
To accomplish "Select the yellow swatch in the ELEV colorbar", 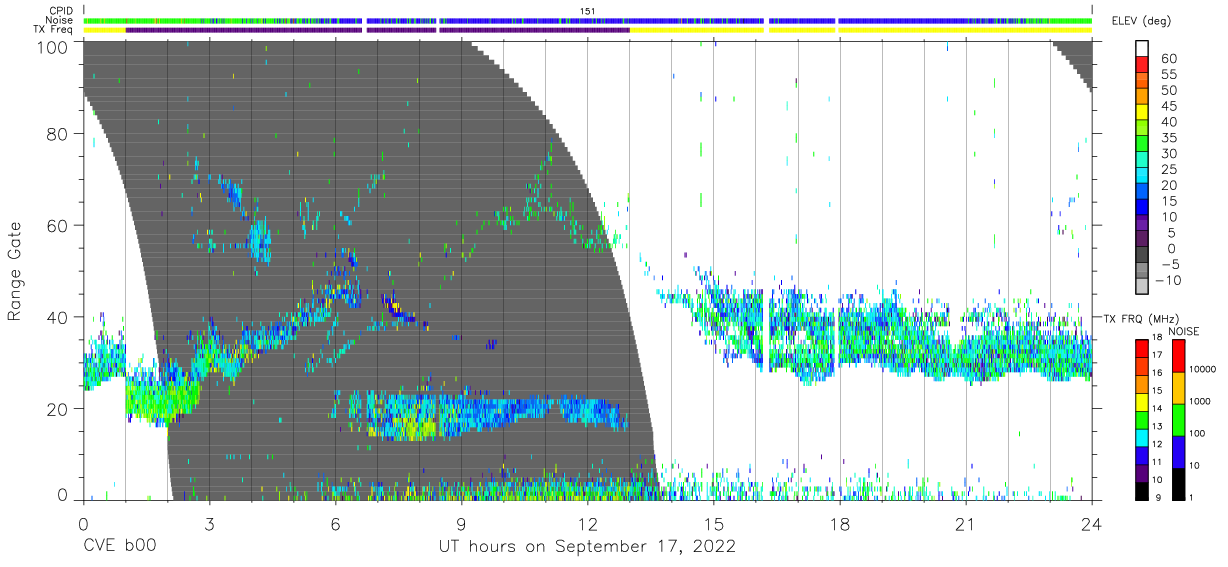I will (x=1144, y=112).
